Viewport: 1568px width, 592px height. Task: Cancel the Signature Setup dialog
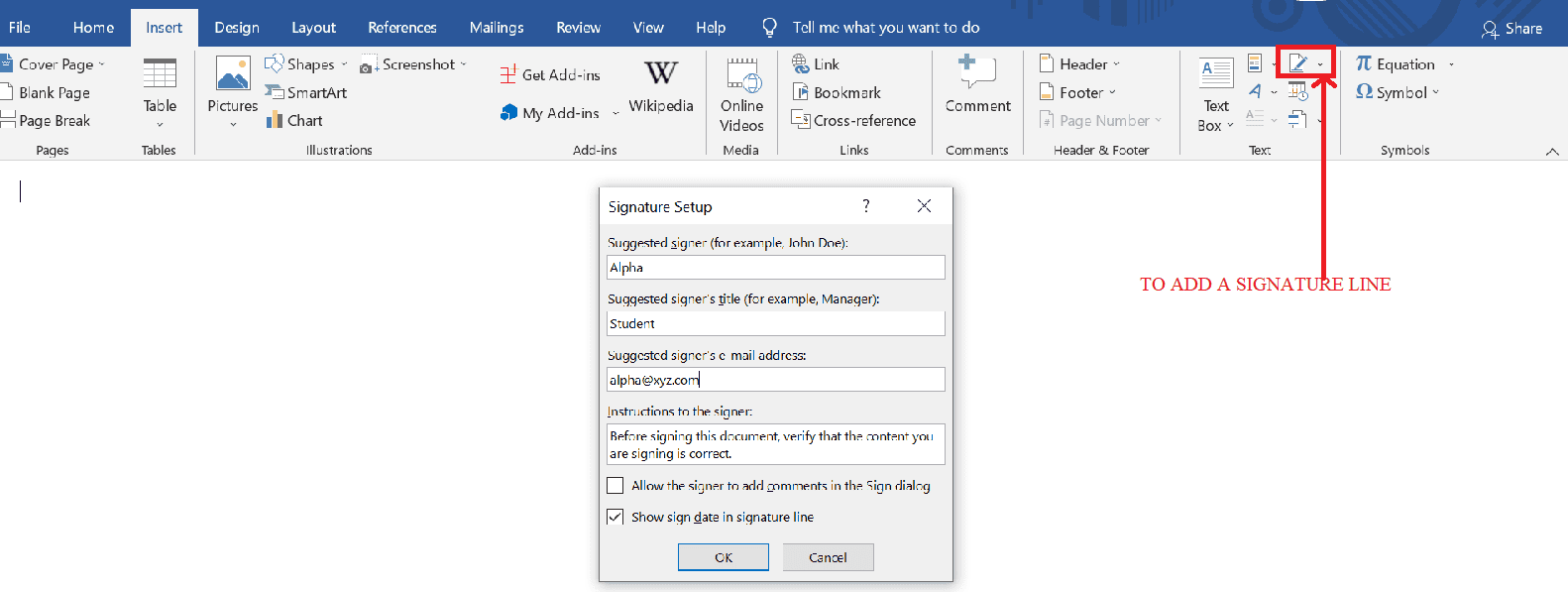pyautogui.click(x=828, y=557)
